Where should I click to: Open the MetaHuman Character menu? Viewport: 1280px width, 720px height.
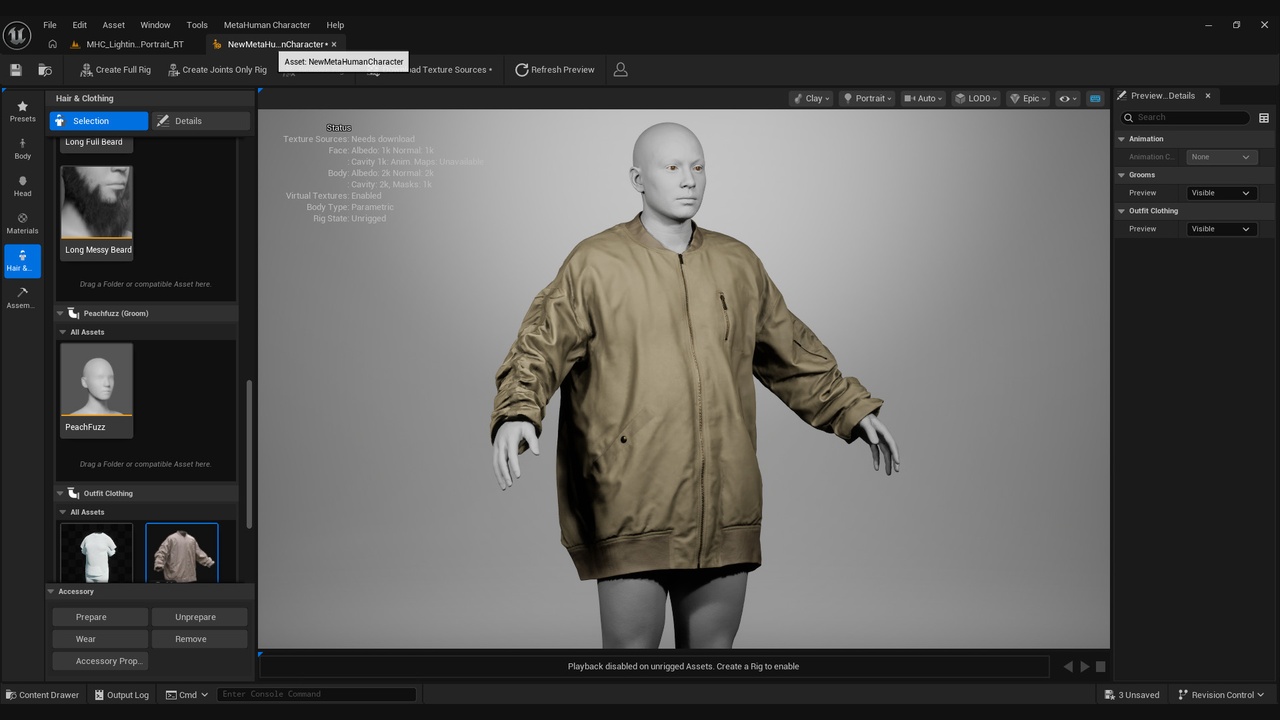coord(267,25)
